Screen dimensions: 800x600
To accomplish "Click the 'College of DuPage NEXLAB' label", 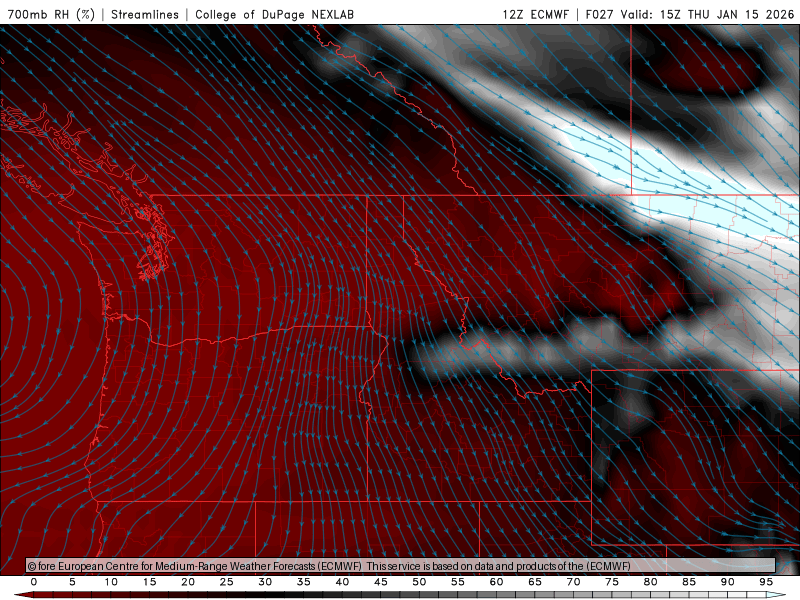I will [x=274, y=14].
